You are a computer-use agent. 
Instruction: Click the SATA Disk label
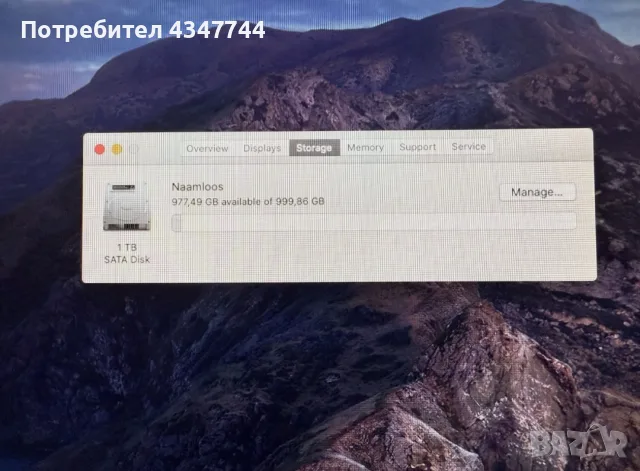pyautogui.click(x=127, y=260)
